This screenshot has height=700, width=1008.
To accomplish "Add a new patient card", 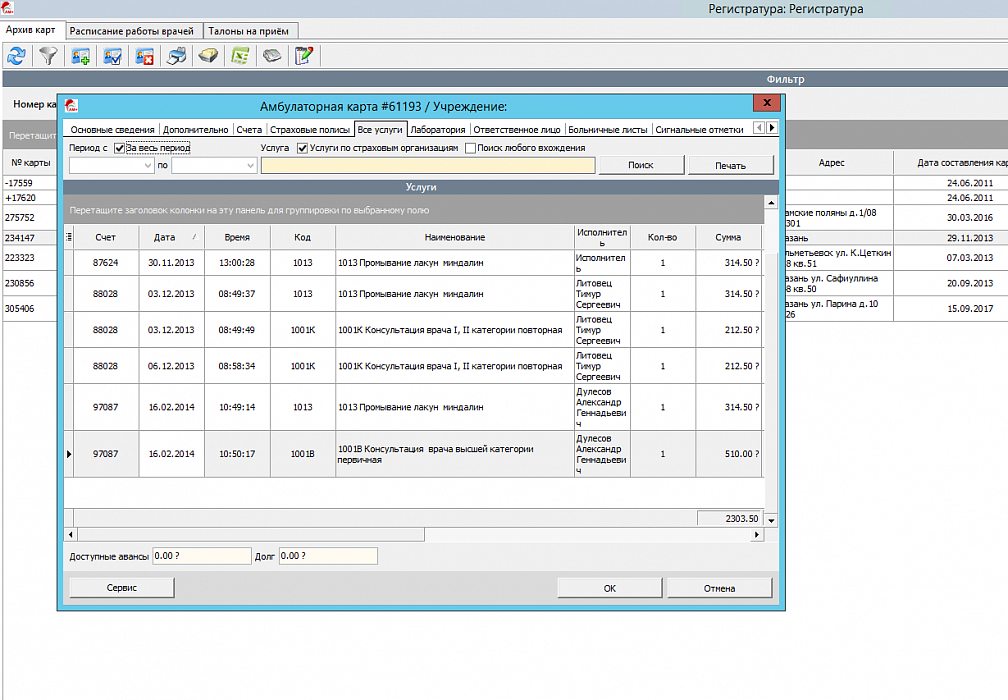I will (80, 56).
